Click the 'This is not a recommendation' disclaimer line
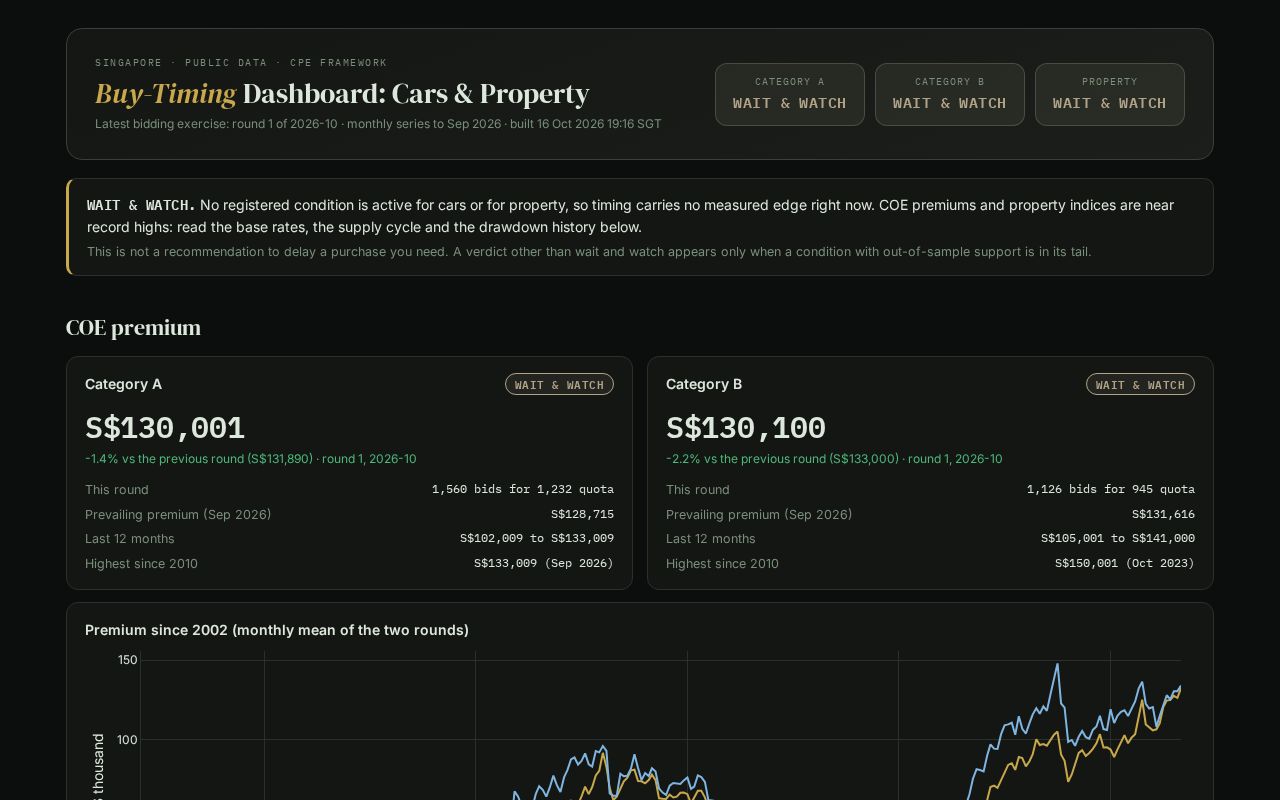The width and height of the screenshot is (1280, 800). [x=589, y=252]
